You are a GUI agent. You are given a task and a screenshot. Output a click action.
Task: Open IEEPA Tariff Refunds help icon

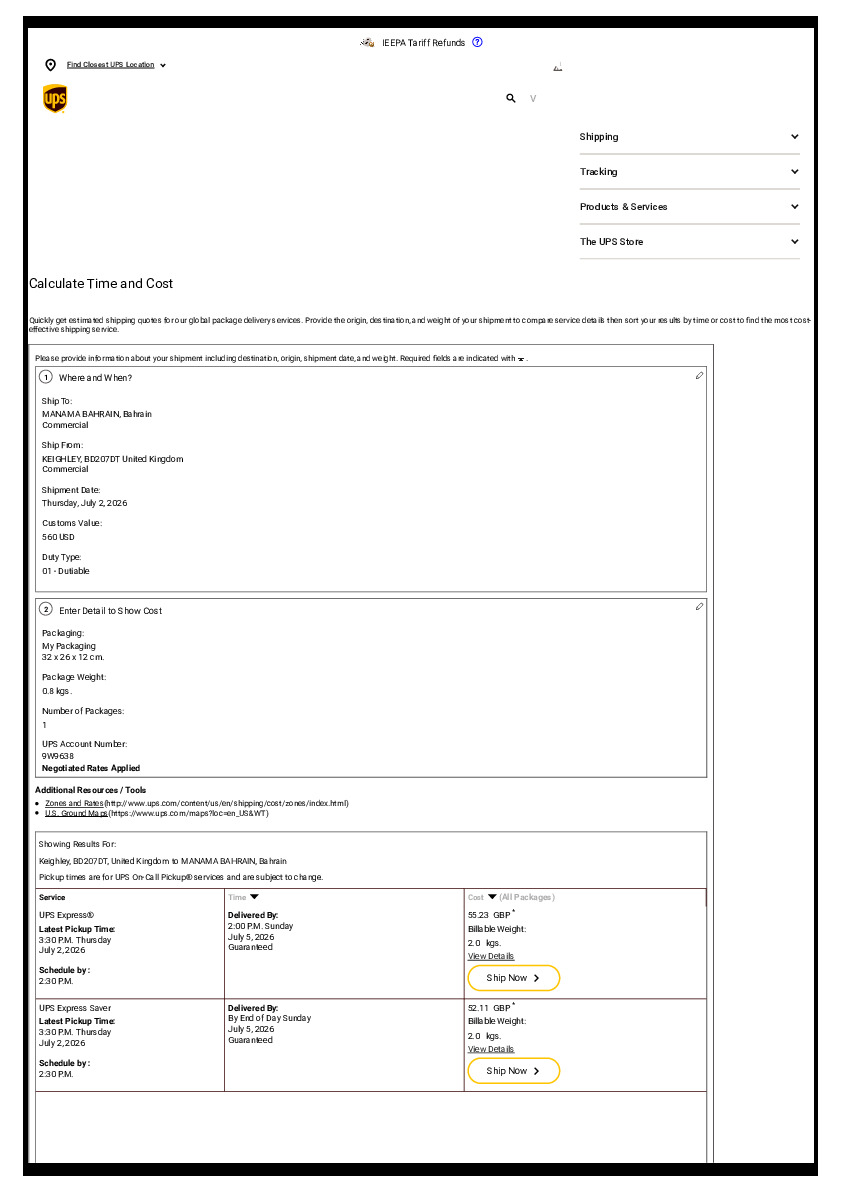click(477, 43)
